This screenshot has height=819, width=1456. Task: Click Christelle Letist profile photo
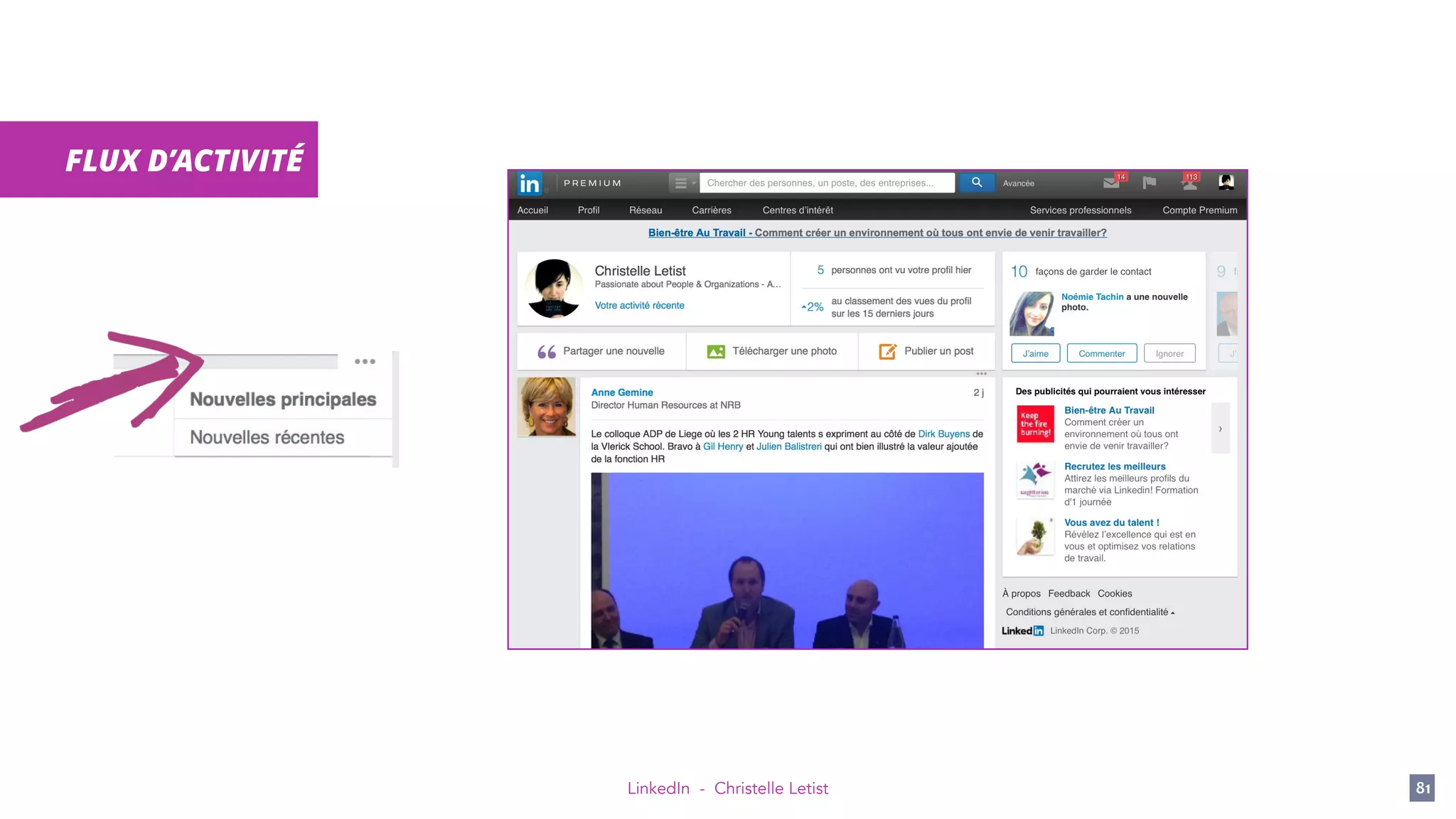[555, 288]
